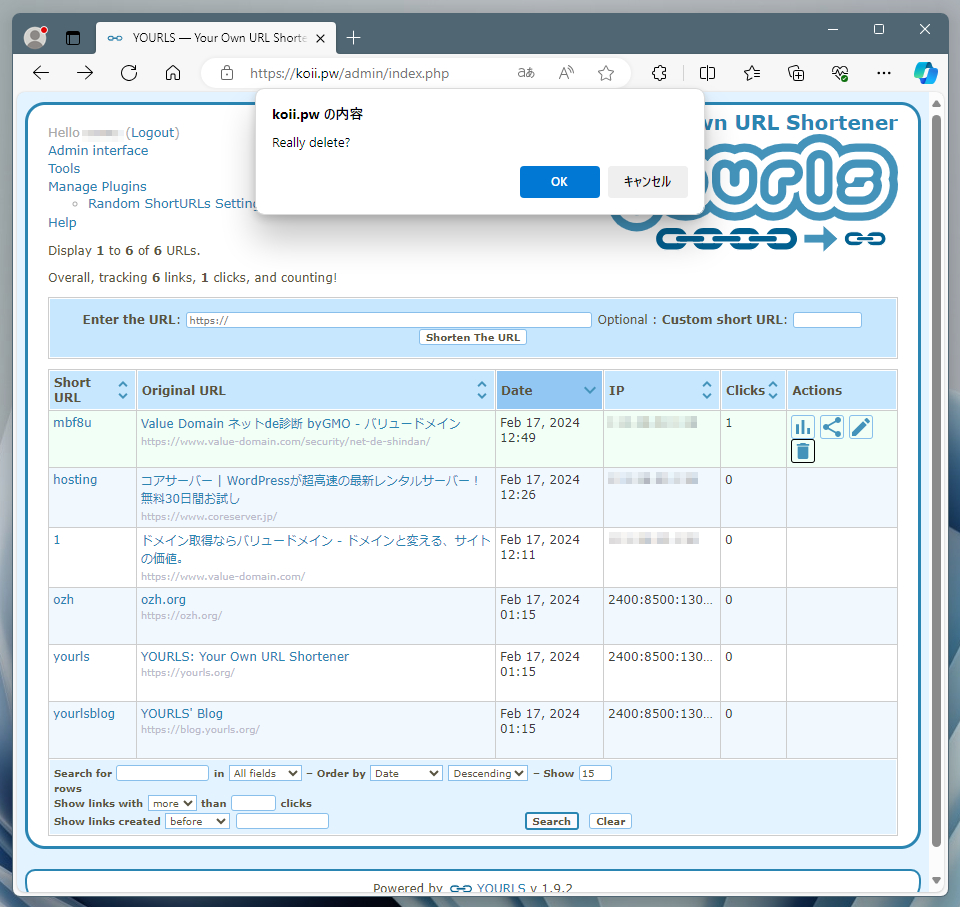Click the translate page icon
Viewport: 960px width, 907px height.
pyautogui.click(x=526, y=73)
